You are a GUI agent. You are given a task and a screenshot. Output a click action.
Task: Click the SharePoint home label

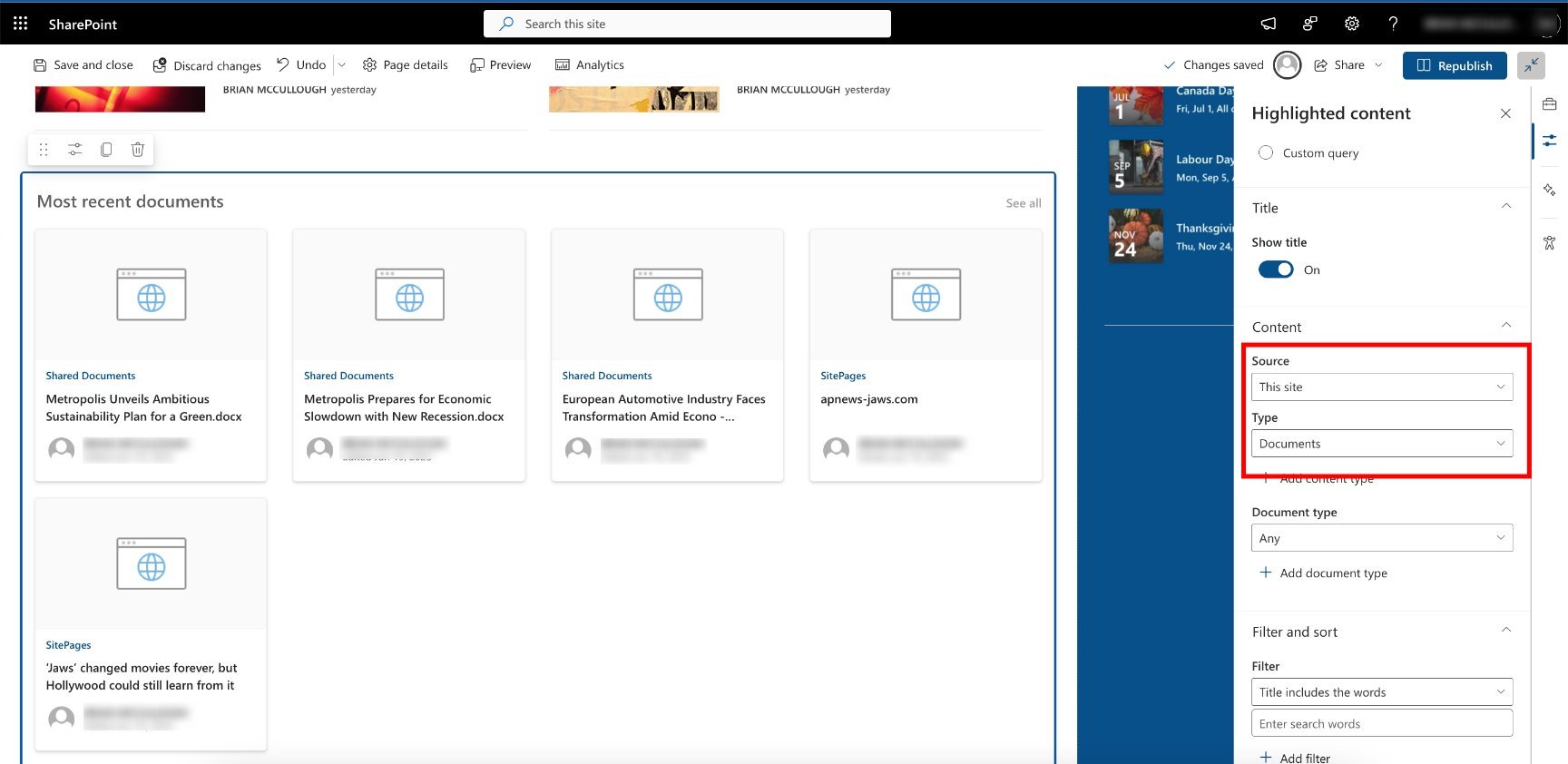tap(83, 24)
